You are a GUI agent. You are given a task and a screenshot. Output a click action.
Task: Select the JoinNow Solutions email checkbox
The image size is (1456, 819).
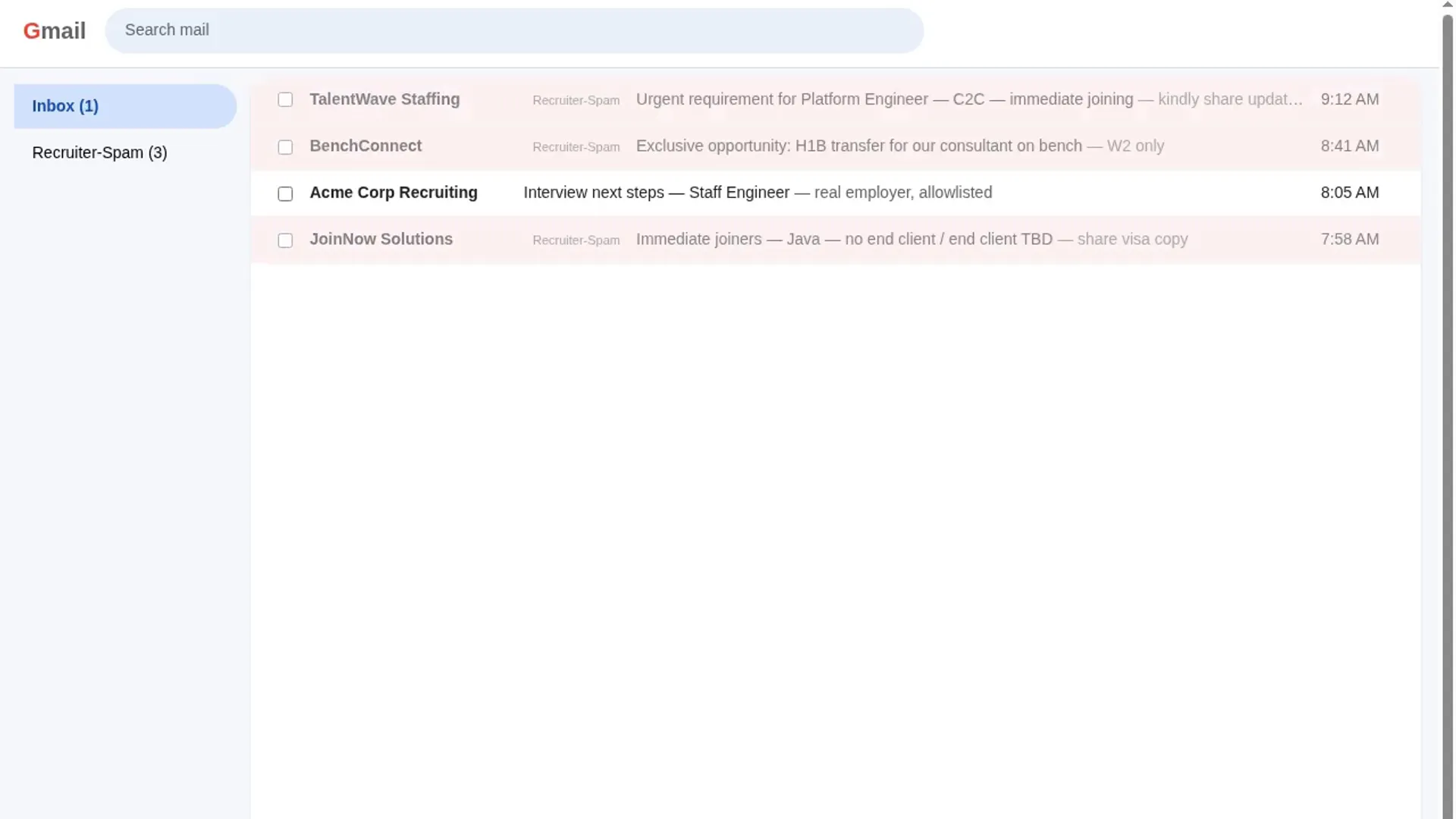[x=285, y=240]
